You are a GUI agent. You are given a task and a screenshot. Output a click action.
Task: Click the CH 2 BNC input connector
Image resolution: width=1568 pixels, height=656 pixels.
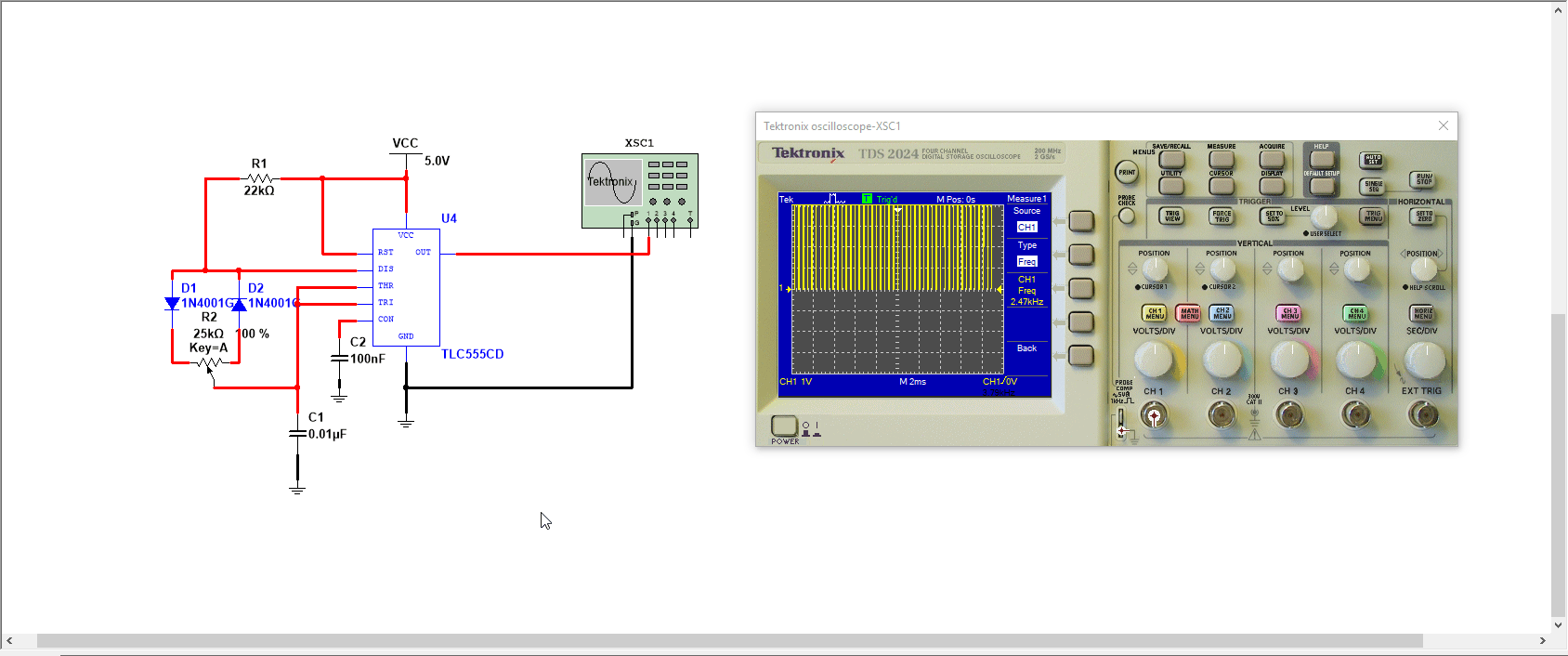click(x=1222, y=415)
